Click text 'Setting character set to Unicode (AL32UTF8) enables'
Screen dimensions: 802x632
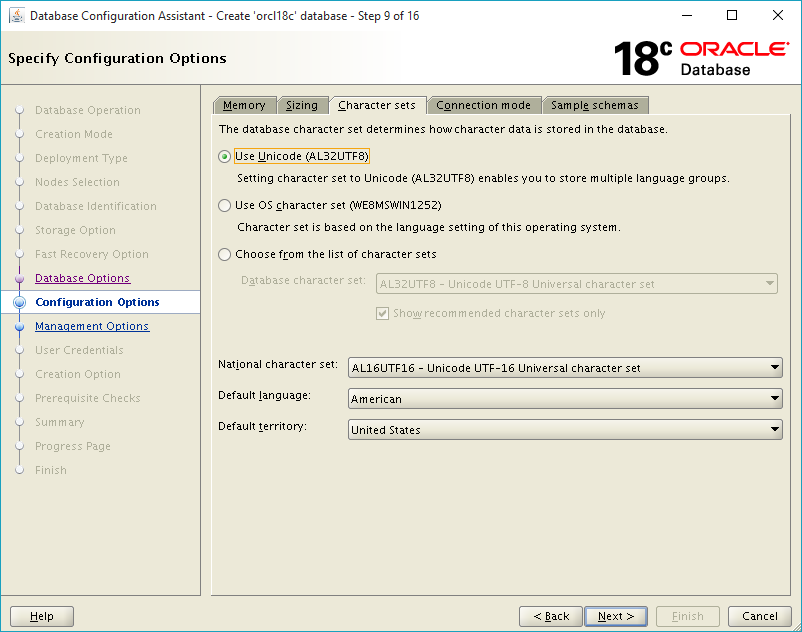pos(483,178)
